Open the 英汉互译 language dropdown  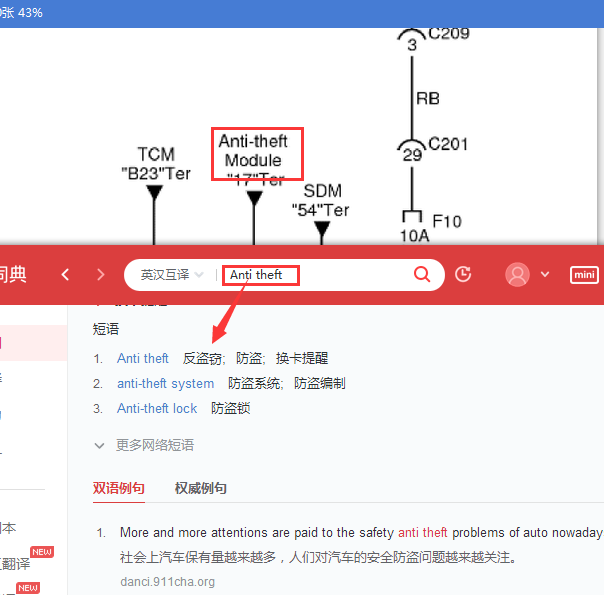click(171, 275)
